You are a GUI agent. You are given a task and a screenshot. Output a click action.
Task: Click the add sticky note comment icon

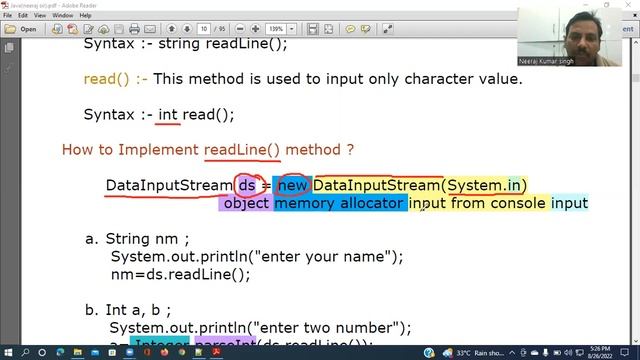pos(350,29)
